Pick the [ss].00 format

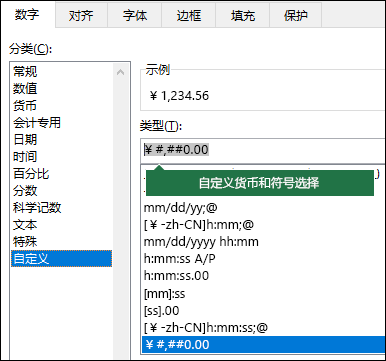[x=263, y=310]
